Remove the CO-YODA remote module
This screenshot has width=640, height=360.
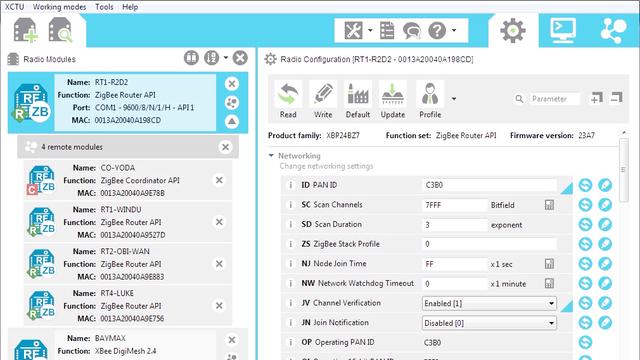click(x=219, y=180)
